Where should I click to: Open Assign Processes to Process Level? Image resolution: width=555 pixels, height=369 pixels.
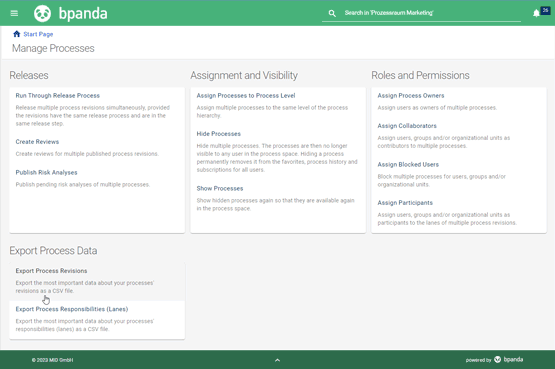(x=246, y=96)
